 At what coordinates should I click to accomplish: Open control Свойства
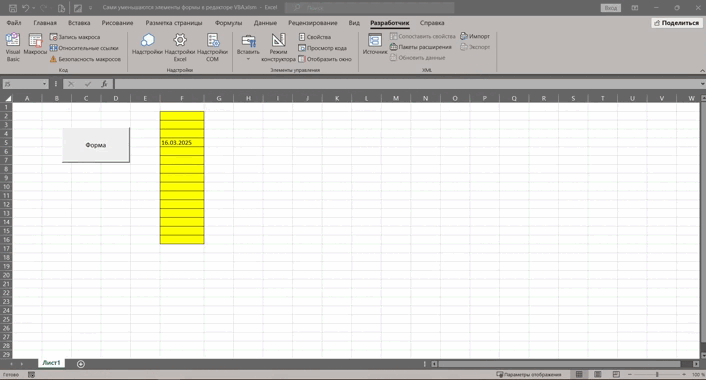point(315,37)
